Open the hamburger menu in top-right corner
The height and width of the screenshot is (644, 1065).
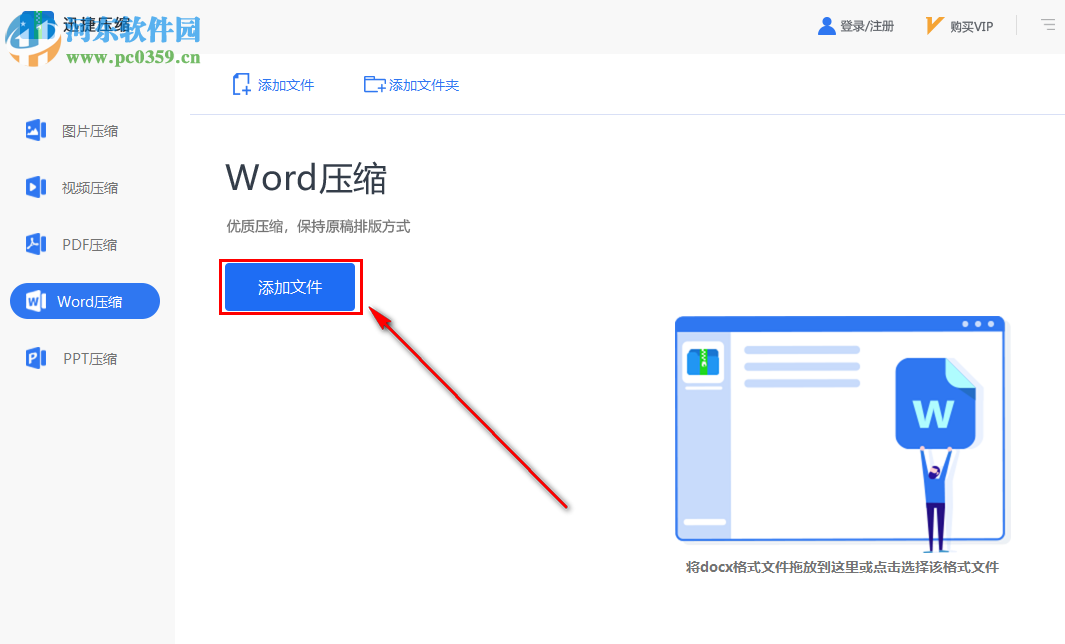coord(1047,25)
